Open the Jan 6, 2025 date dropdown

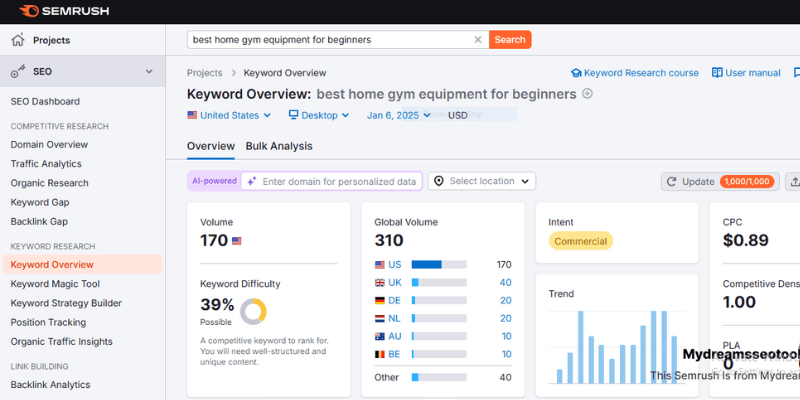[399, 115]
